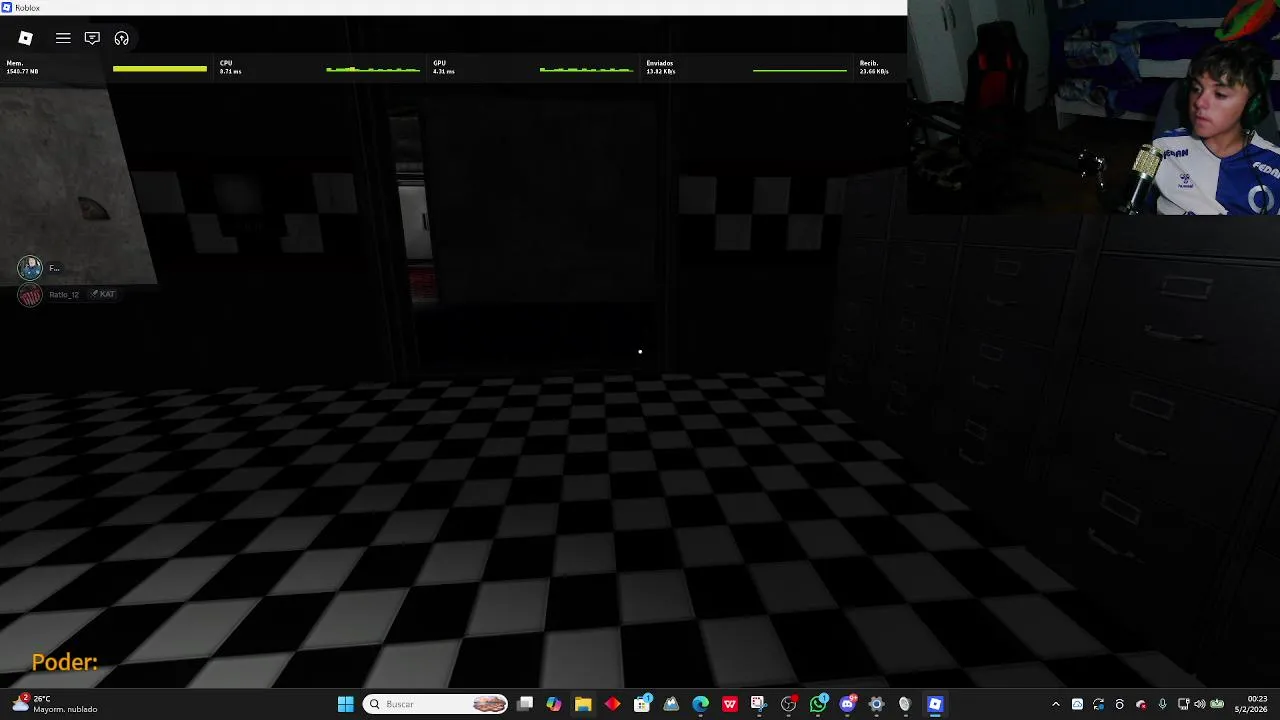Open the mountain-icon app on taskbar
The width and height of the screenshot is (1280, 720).
pos(671,704)
